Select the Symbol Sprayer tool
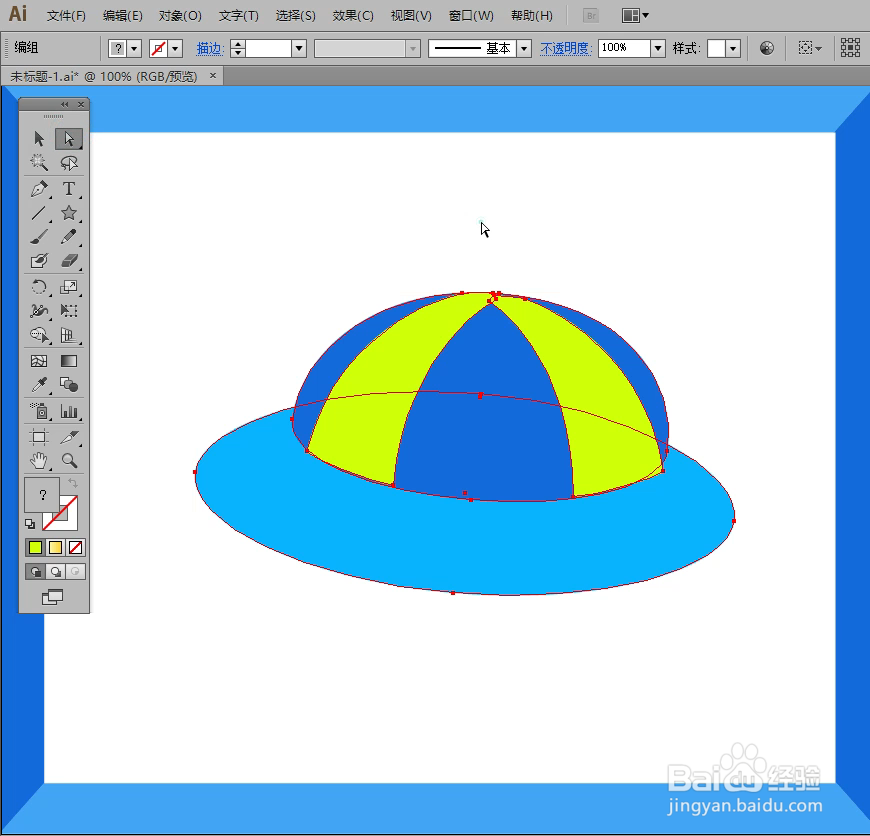Image resolution: width=870 pixels, height=836 pixels. (x=39, y=411)
